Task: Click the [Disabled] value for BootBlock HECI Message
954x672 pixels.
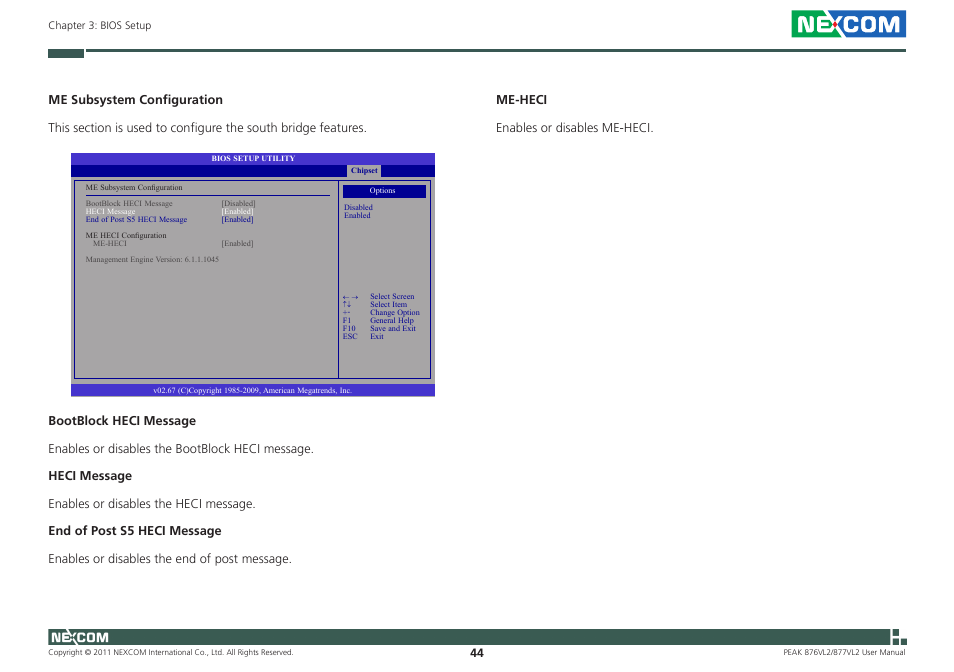Action: (x=238, y=204)
